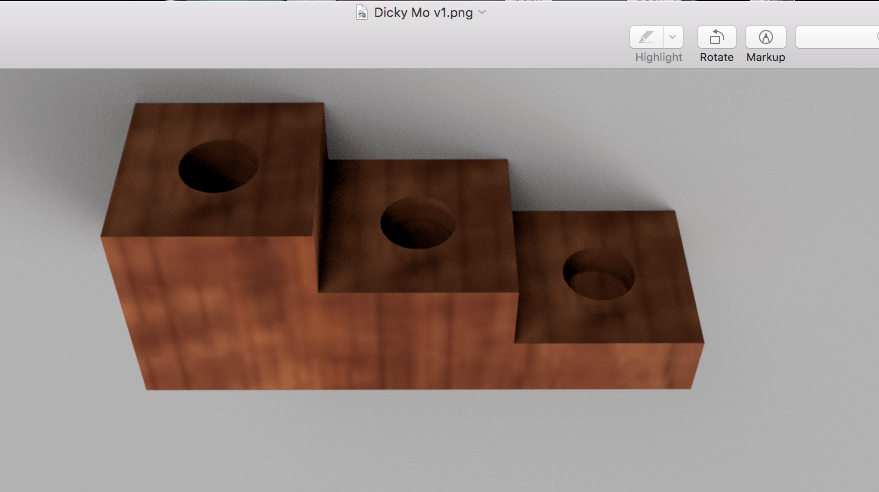The width and height of the screenshot is (879, 492).
Task: Click the hole in the tallest wooden step
Action: 218,167
